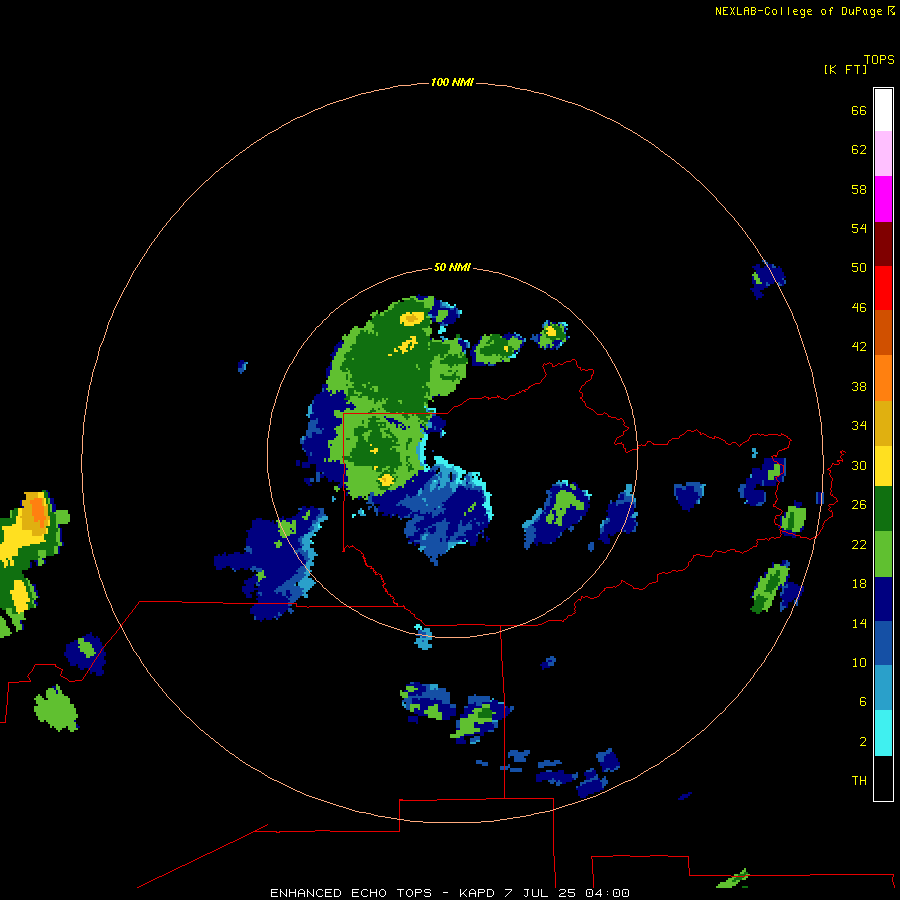
Task: Click the TOPS legend heading
Action: (x=879, y=60)
